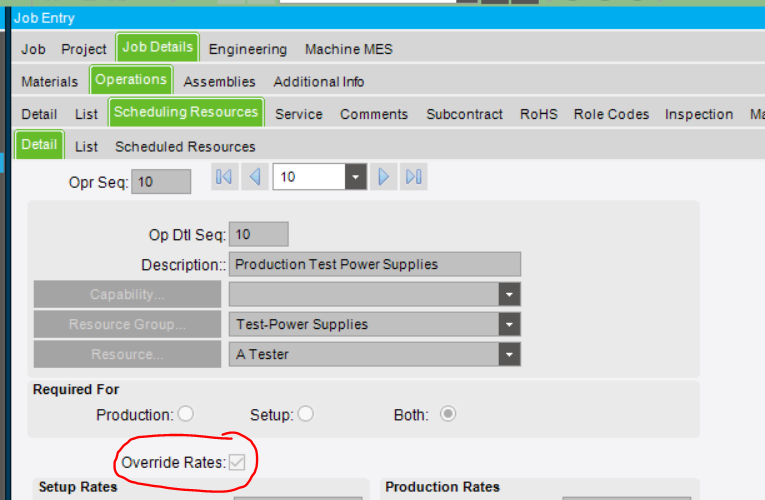765x500 pixels.
Task: Select the Production radio button
Action: click(185, 414)
